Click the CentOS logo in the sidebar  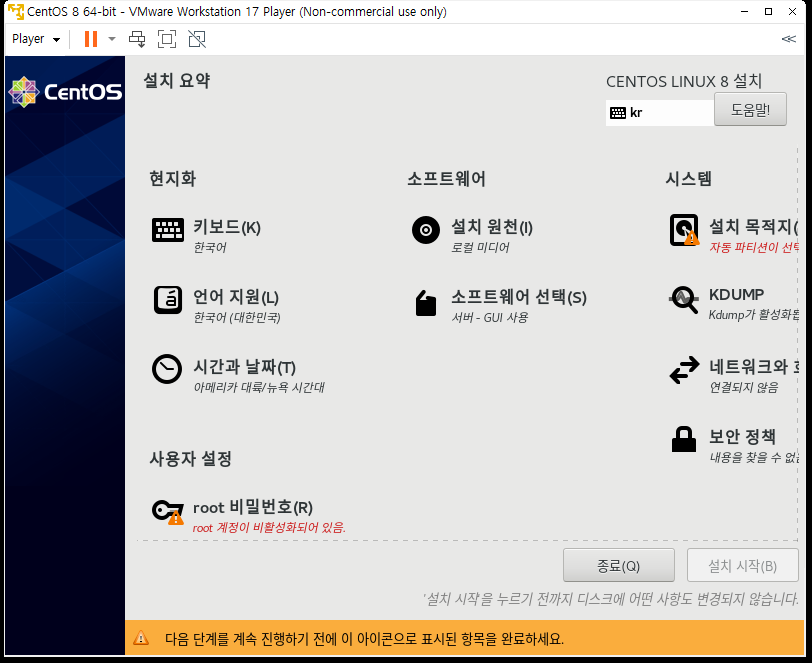tap(65, 92)
